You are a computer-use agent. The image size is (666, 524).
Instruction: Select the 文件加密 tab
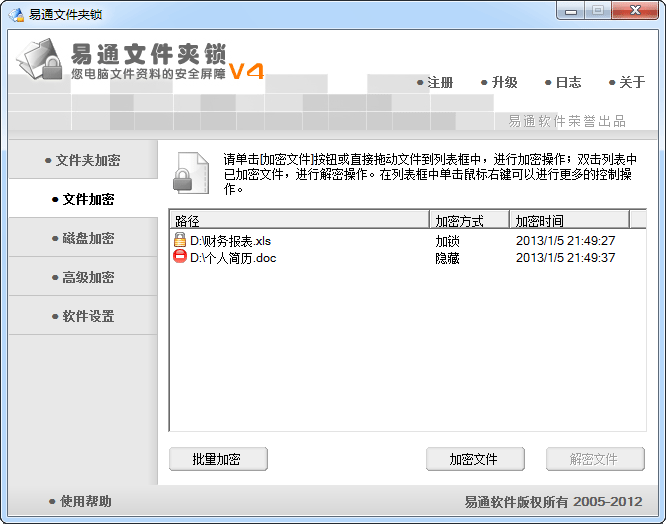click(x=83, y=199)
